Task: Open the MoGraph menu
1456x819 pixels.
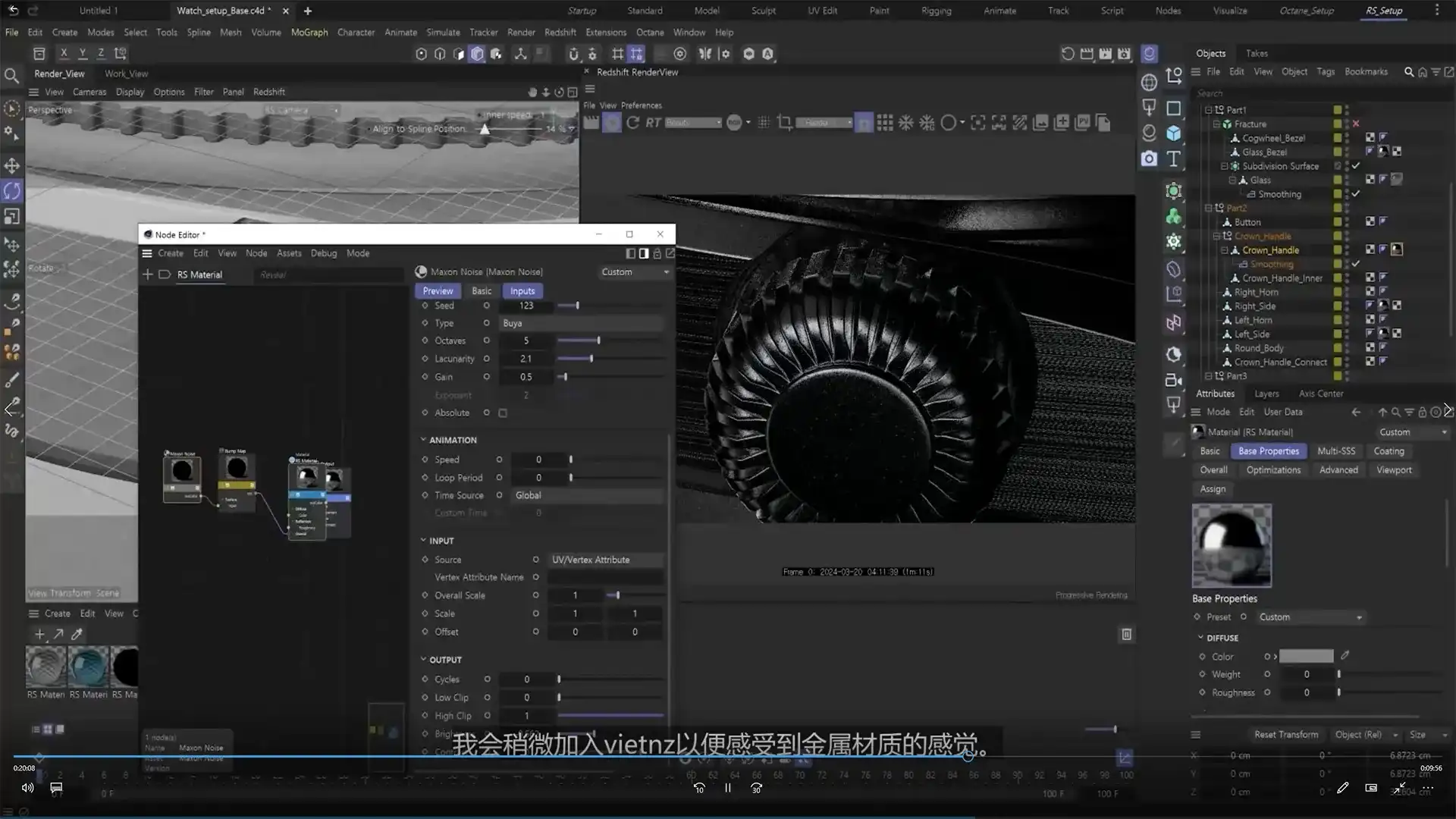Action: pyautogui.click(x=309, y=32)
